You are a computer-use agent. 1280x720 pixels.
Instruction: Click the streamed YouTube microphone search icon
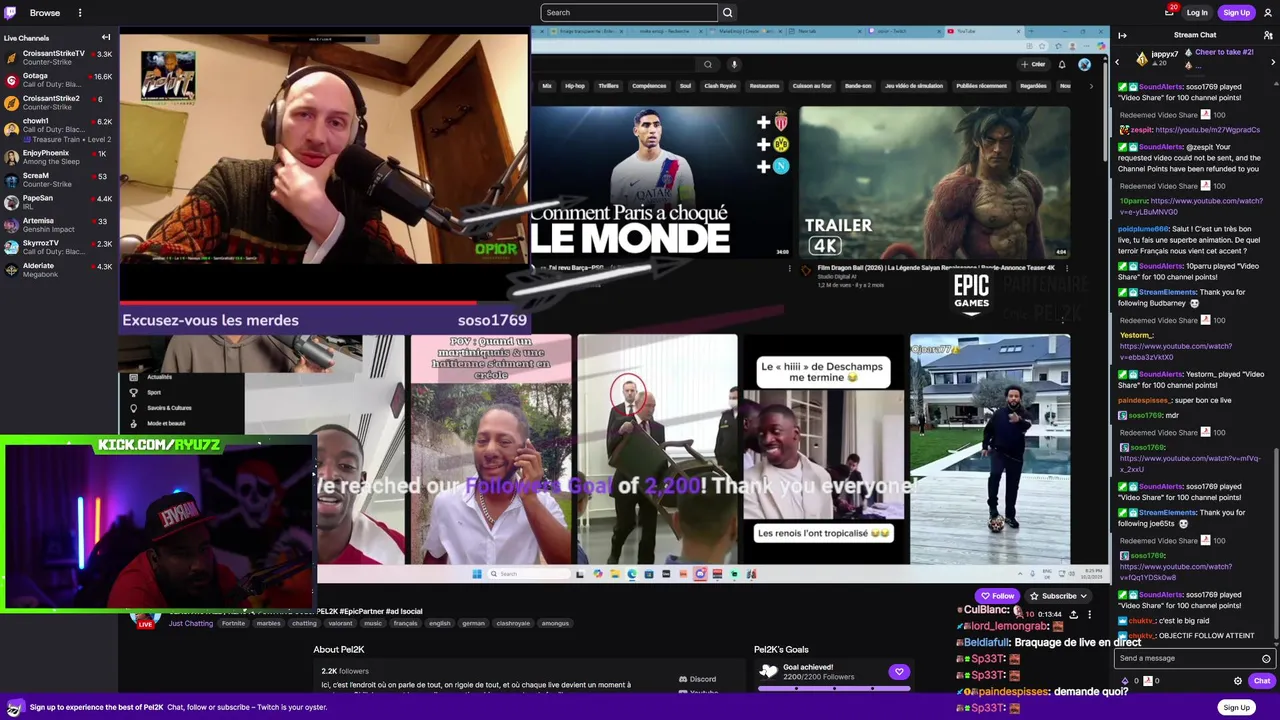[734, 64]
